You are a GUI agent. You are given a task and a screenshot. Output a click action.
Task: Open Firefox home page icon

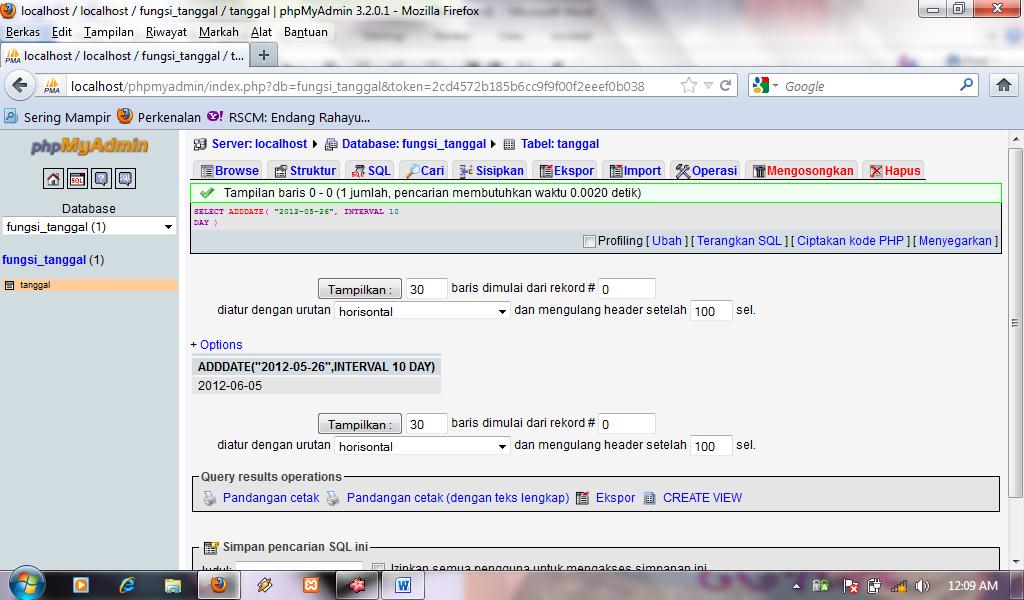pos(1004,85)
